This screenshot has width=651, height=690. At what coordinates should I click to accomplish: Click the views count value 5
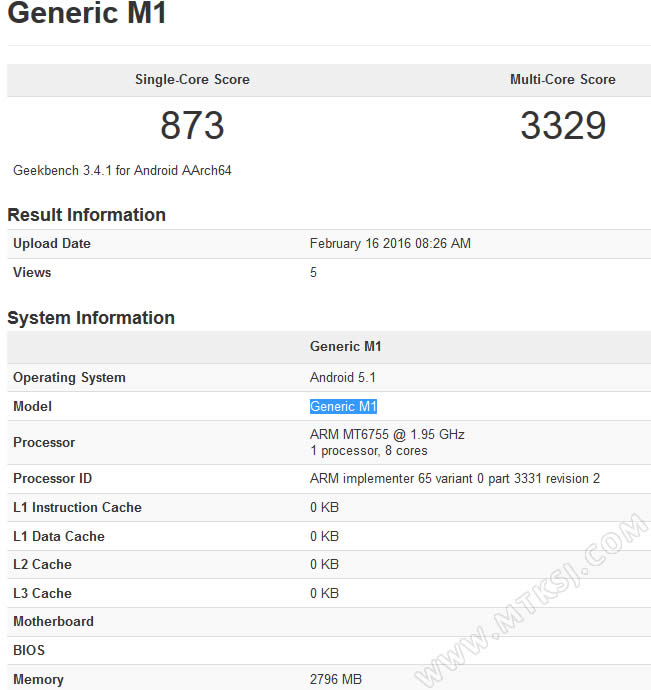pos(313,272)
